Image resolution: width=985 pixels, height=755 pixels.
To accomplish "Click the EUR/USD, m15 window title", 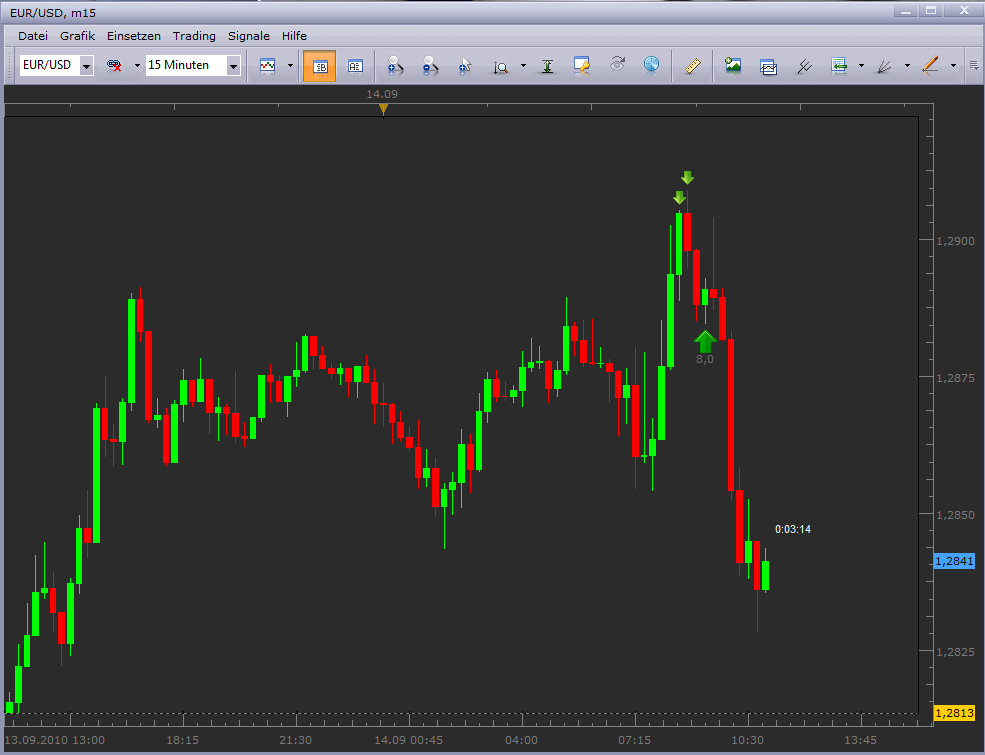I will click(x=53, y=13).
